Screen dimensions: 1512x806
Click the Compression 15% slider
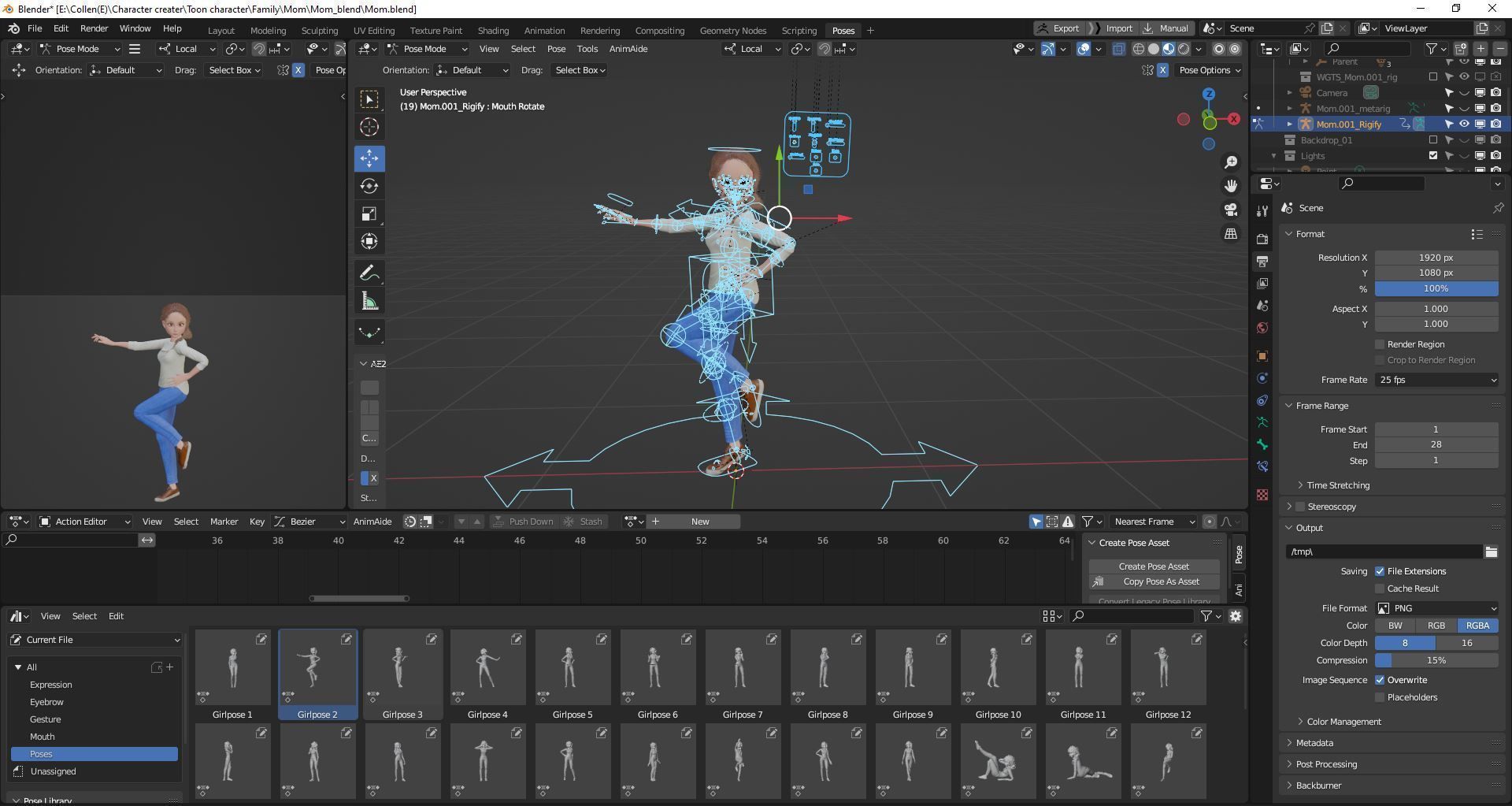coord(1436,660)
